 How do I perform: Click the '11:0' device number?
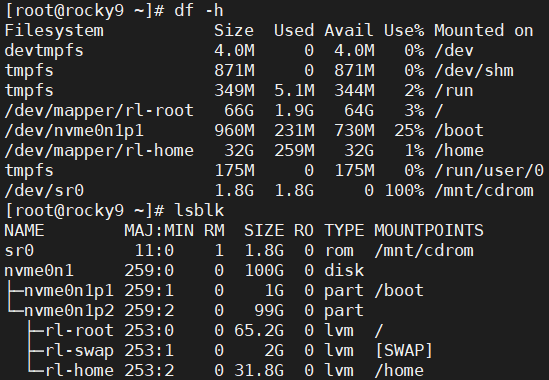[154, 250]
